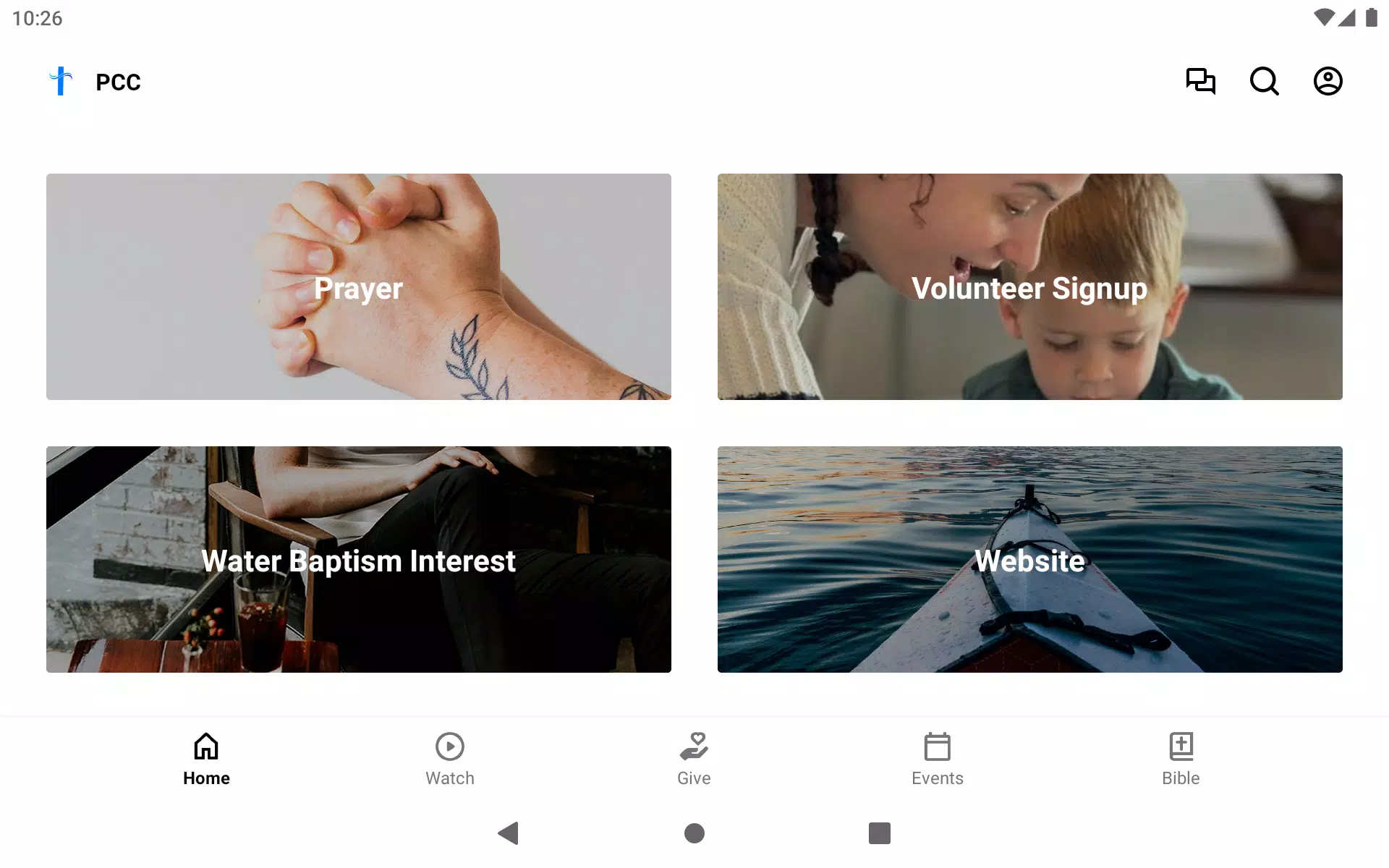
Task: Open the Volunteer Signup card
Action: point(1030,286)
